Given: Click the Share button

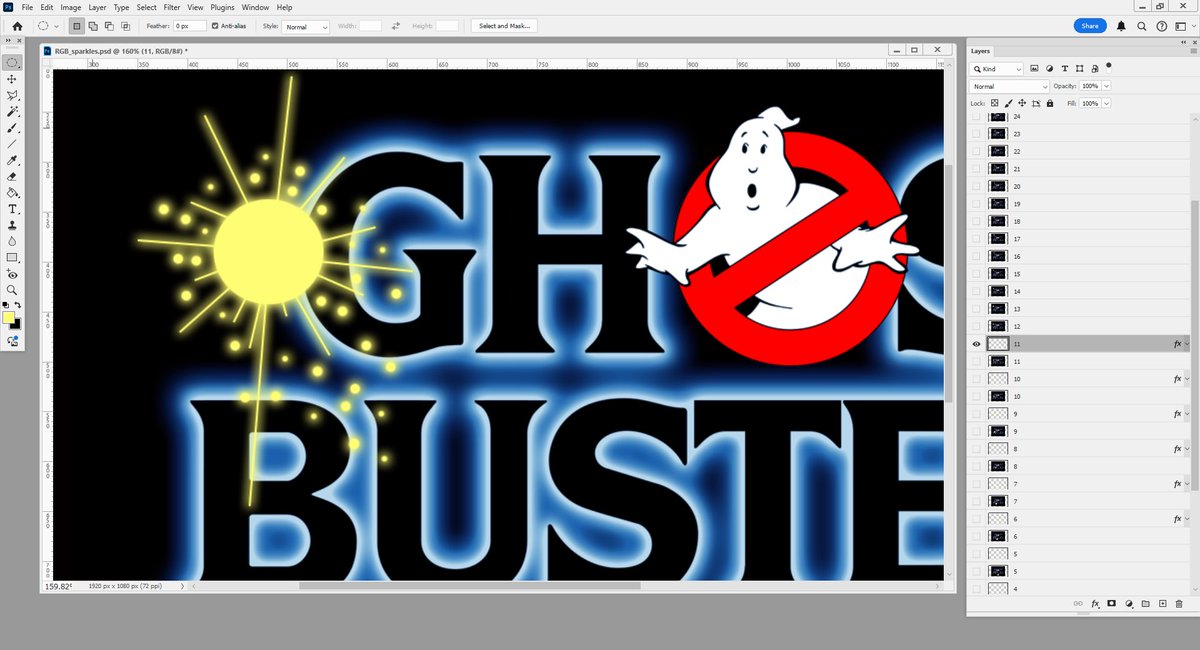Looking at the screenshot, I should click(x=1090, y=25).
